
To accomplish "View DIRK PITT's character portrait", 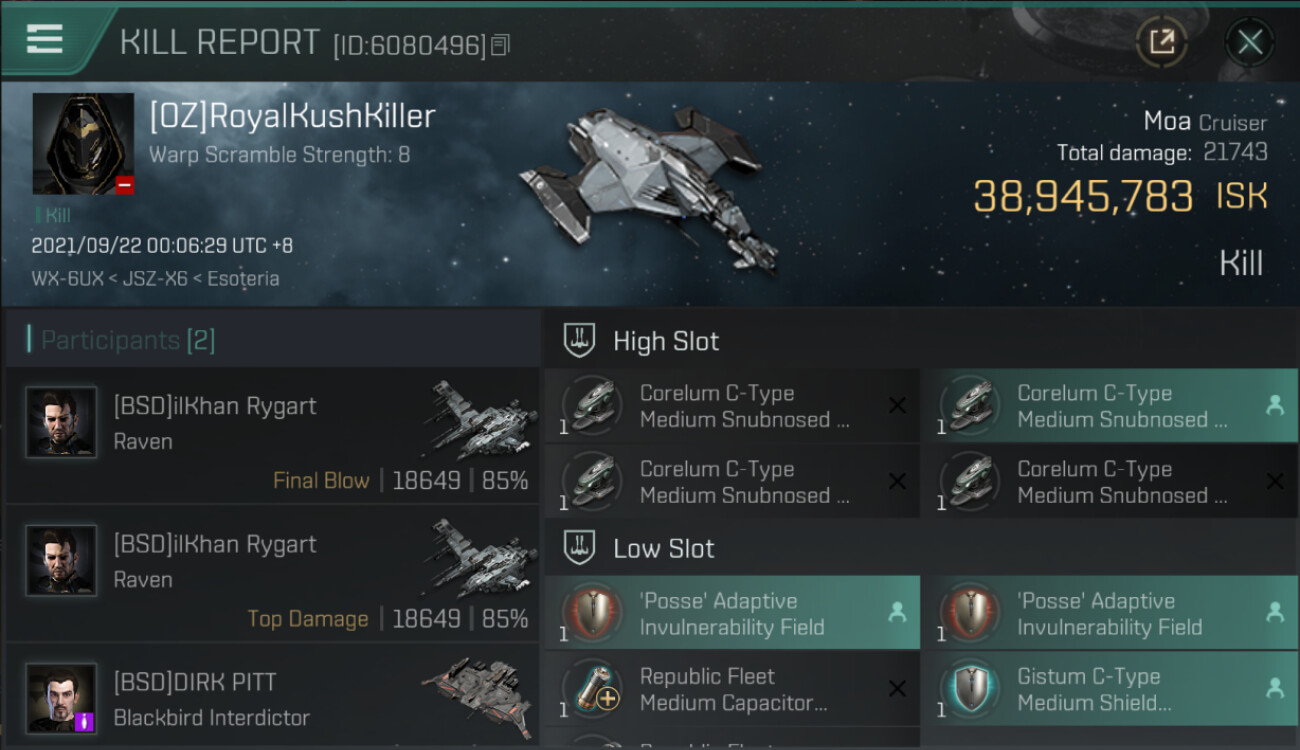I will pos(62,697).
